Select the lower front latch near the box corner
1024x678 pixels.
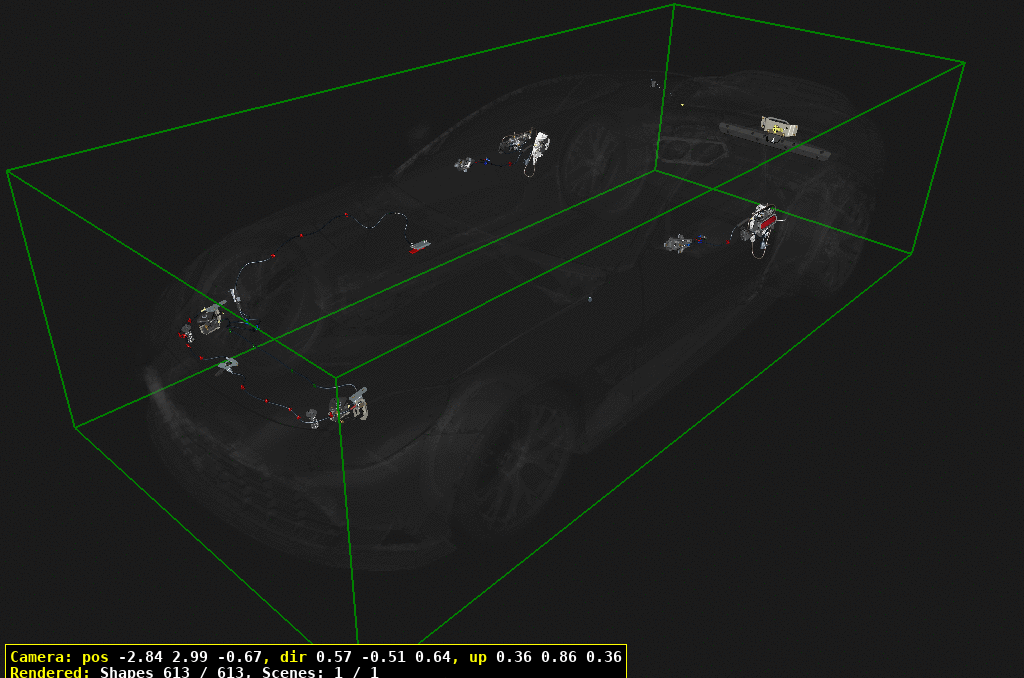tap(350, 406)
